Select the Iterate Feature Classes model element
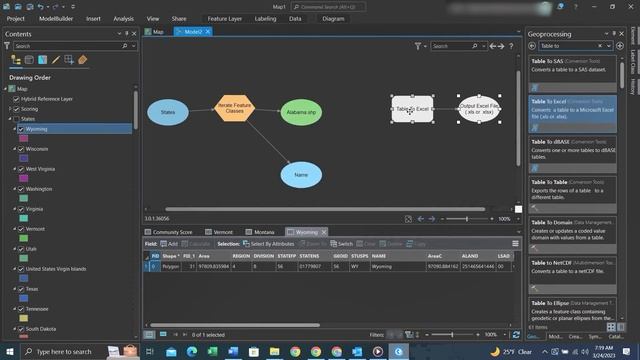Viewport: 640px width, 360px height. click(x=234, y=108)
